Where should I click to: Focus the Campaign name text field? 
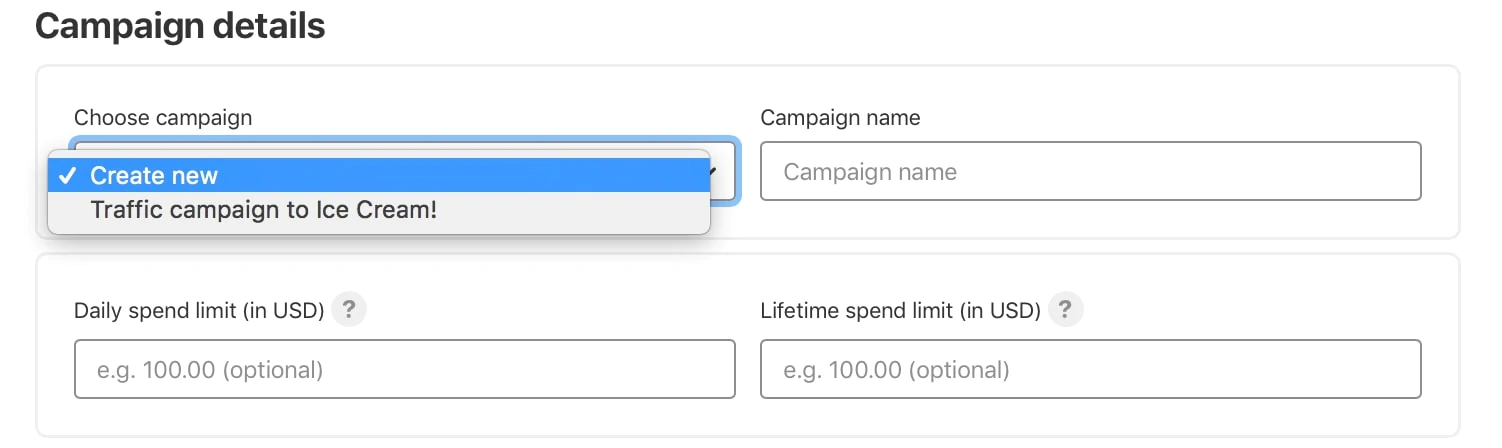(1090, 171)
